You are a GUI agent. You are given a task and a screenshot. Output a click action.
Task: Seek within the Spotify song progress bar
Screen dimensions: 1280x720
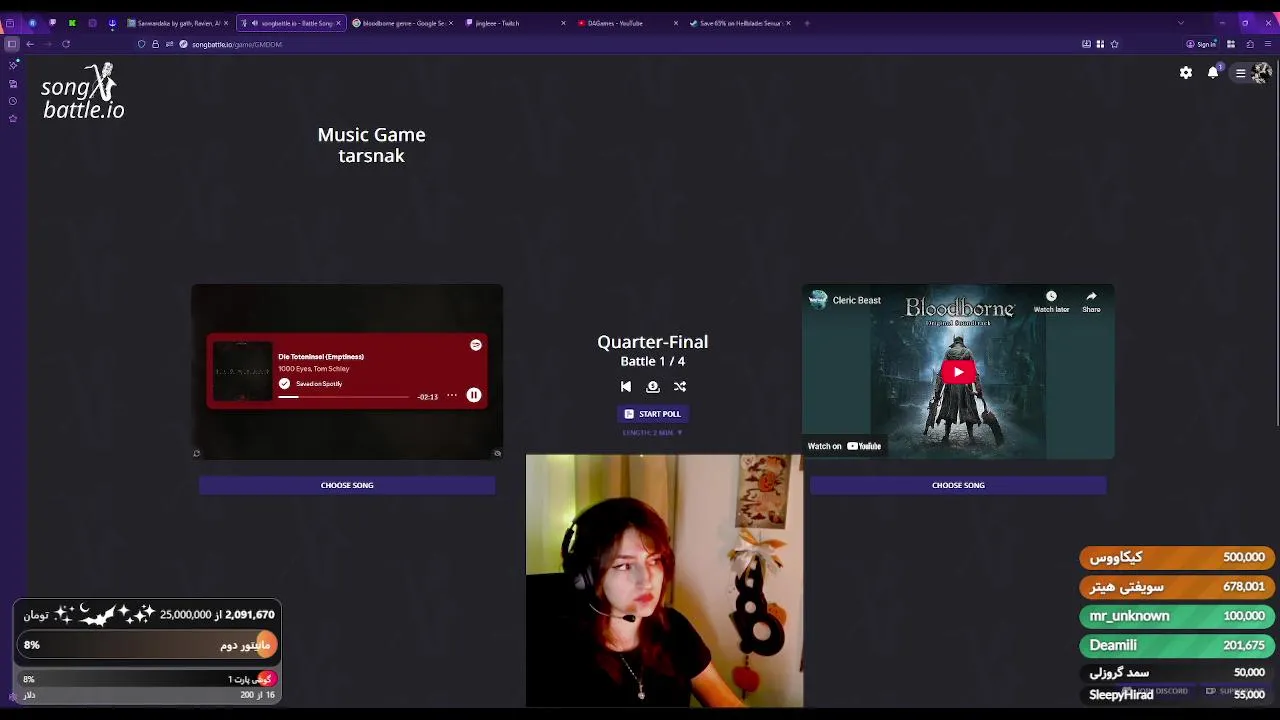point(343,397)
